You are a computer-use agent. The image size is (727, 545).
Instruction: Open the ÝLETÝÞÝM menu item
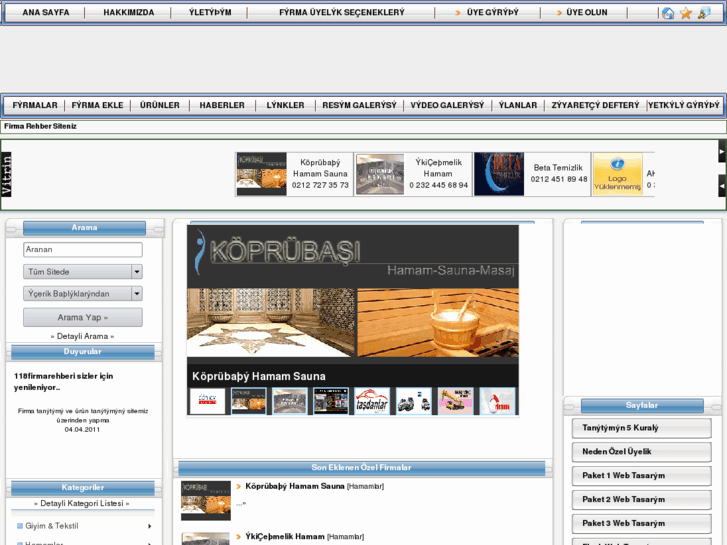click(x=210, y=13)
